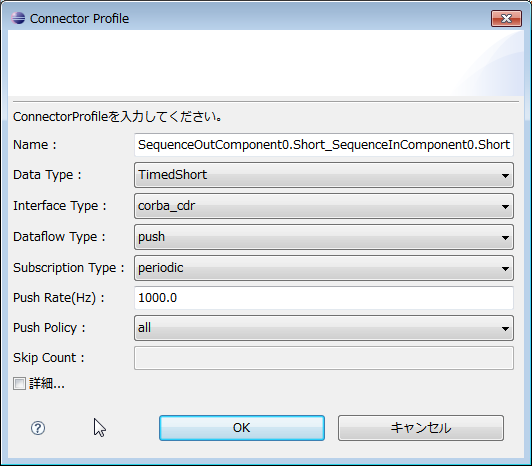
Task: Enable the 詳細... details checkbox
Action: coord(19,384)
